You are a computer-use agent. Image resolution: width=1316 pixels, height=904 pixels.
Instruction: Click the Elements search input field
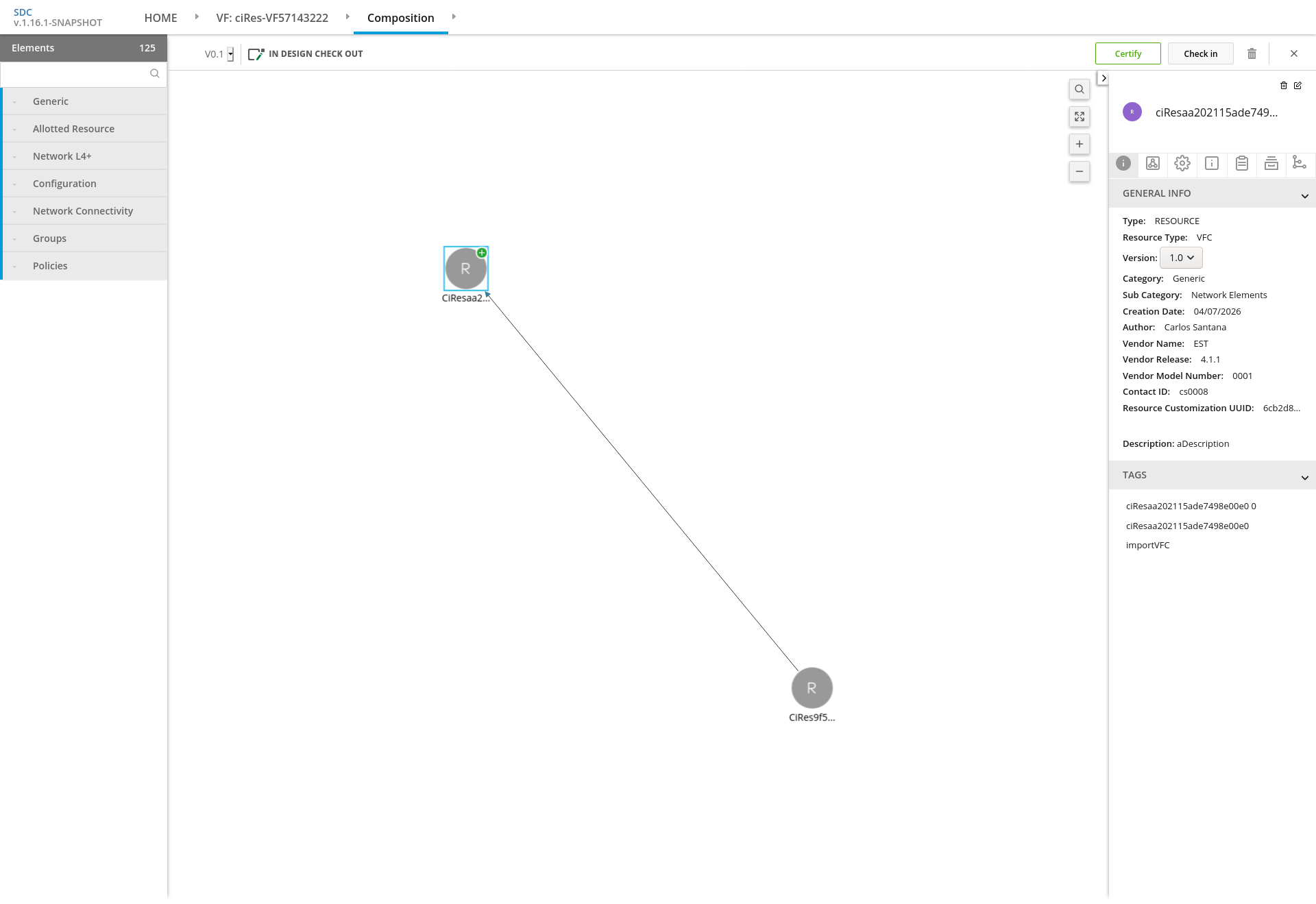(75, 74)
